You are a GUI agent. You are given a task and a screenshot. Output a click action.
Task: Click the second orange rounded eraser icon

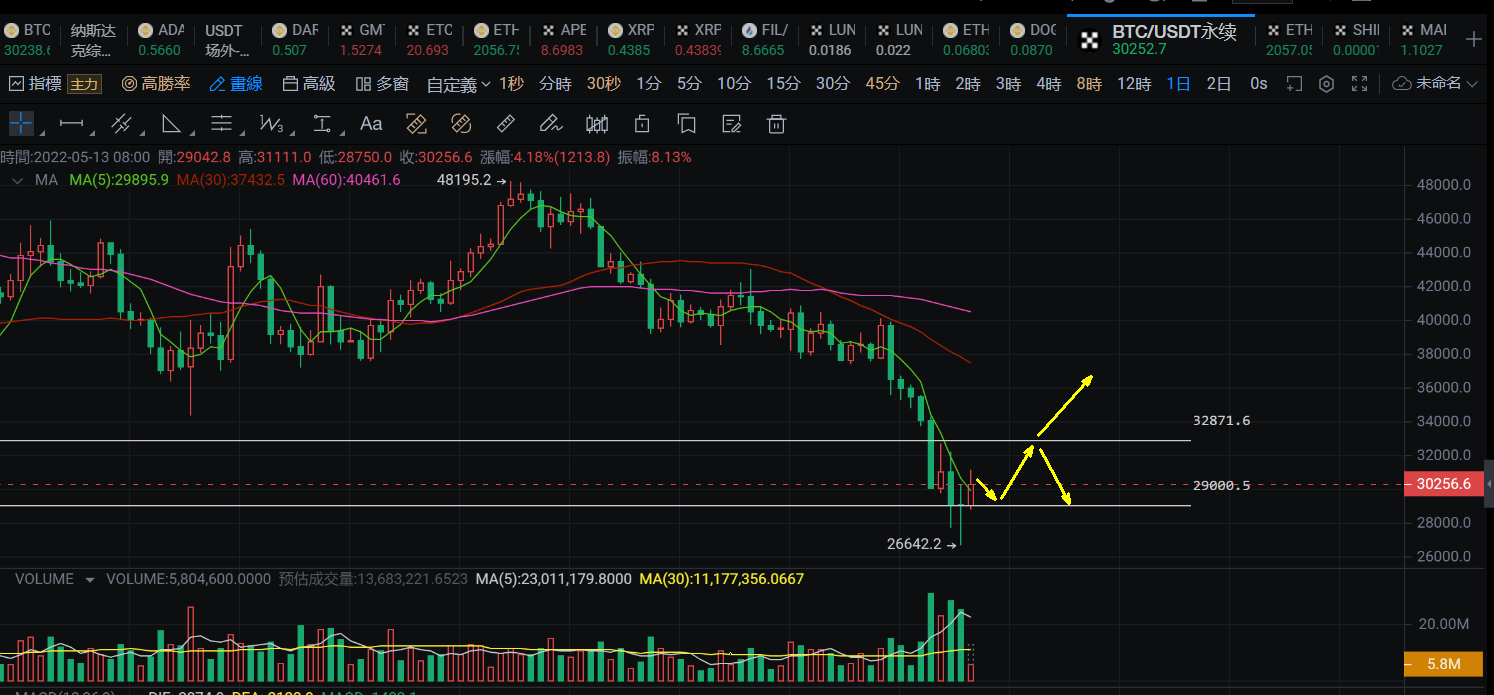pyautogui.click(x=460, y=124)
